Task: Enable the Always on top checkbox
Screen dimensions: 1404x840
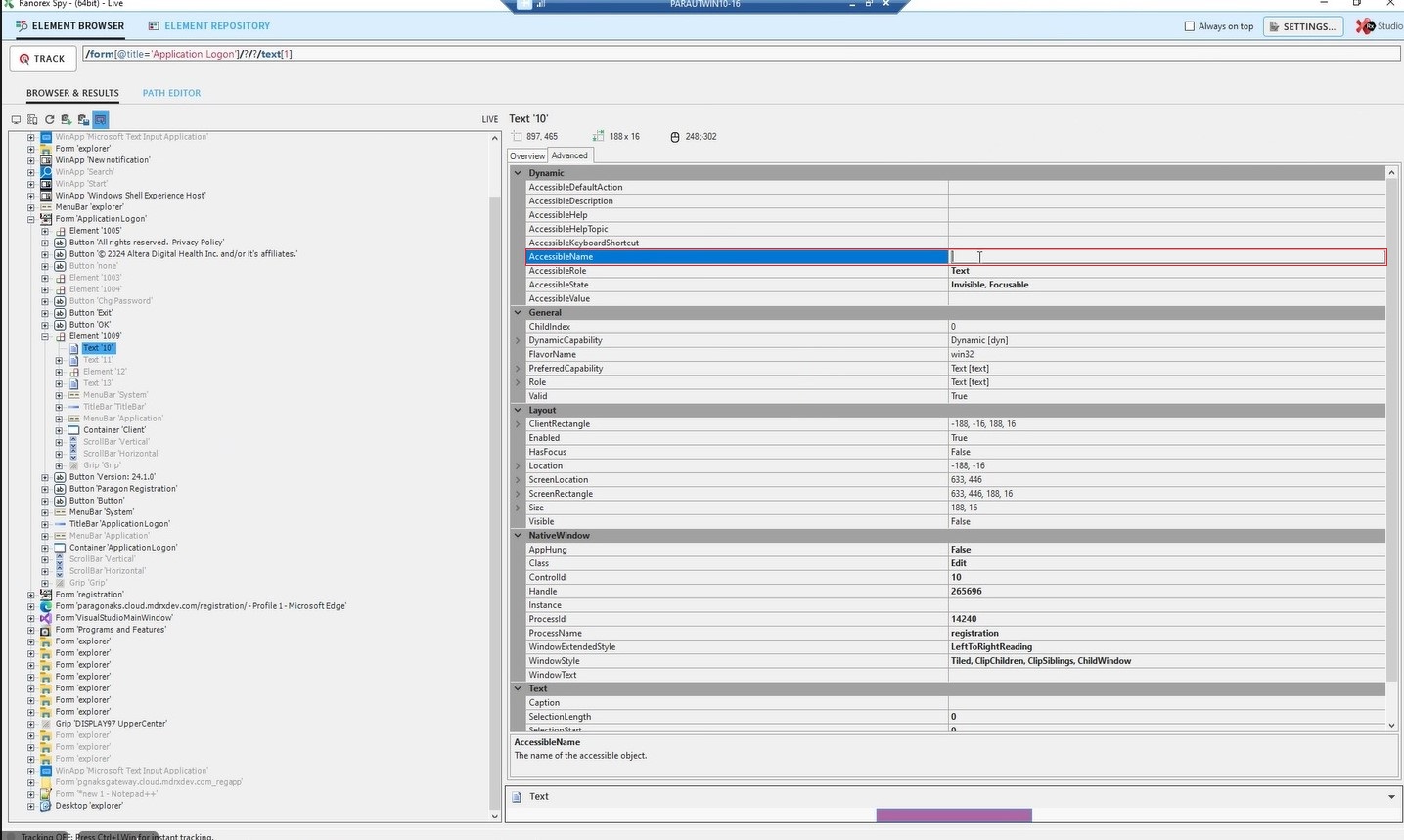Action: pos(1190,26)
